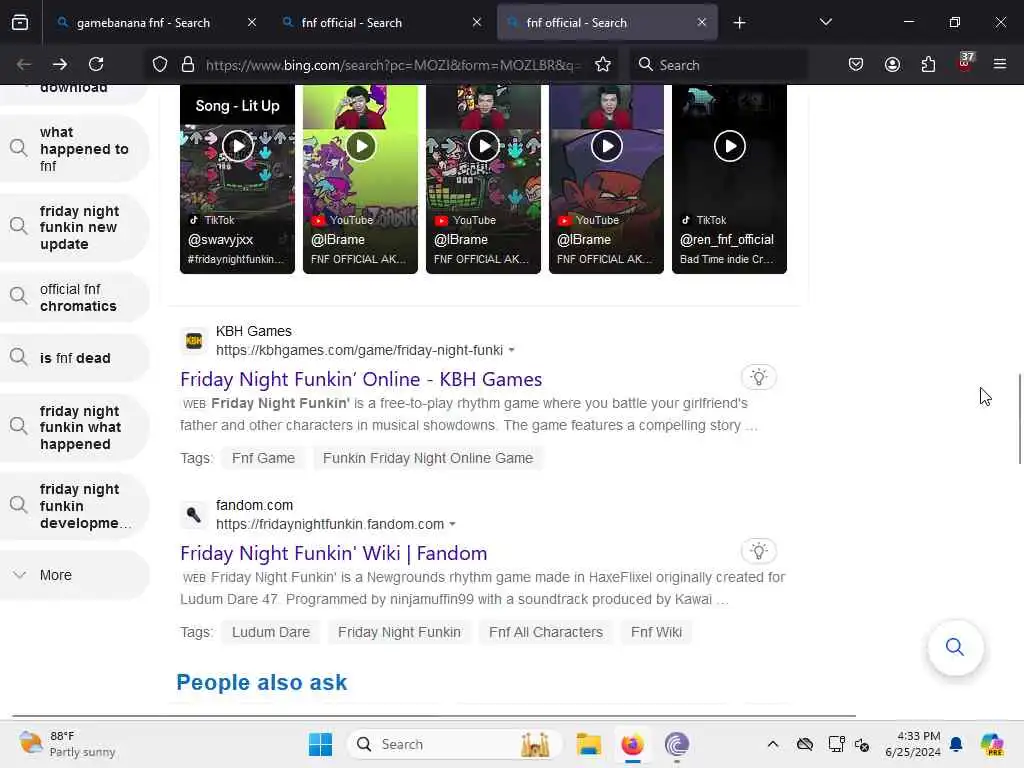Select Ludum Dare tag
1024x768 pixels.
coord(270,632)
